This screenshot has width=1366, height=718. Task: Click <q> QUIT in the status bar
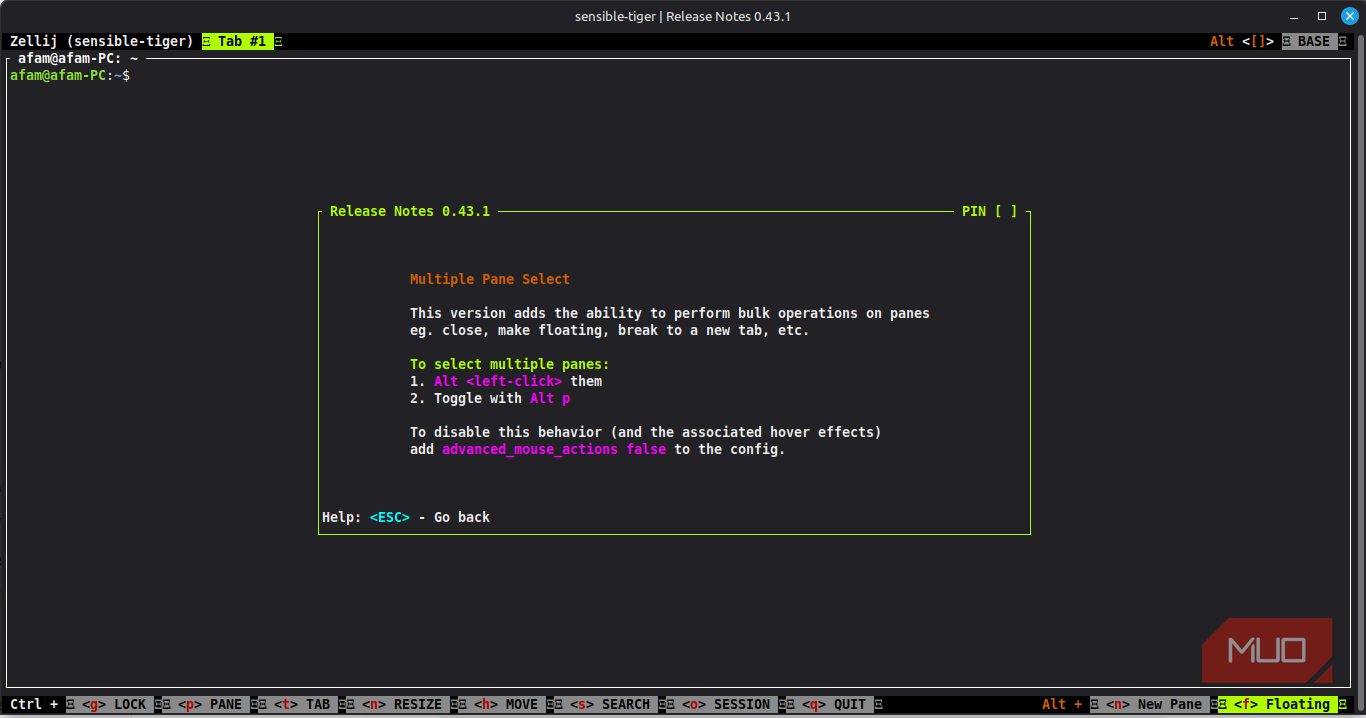pyautogui.click(x=830, y=704)
